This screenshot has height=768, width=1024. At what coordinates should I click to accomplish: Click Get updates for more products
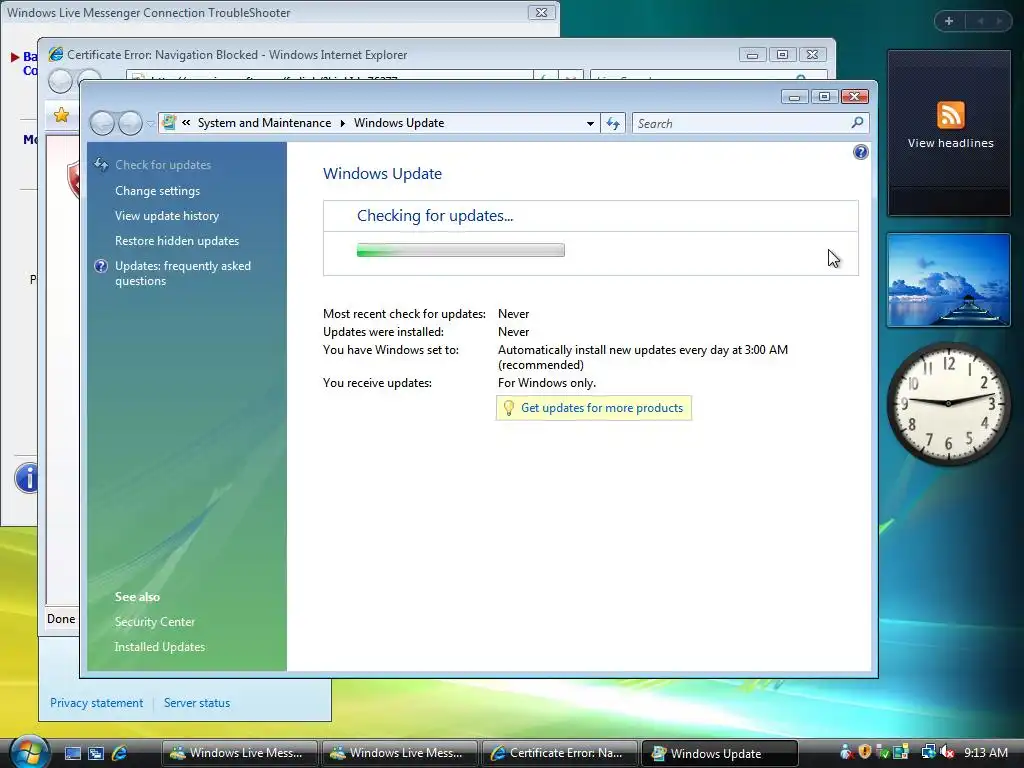click(601, 408)
